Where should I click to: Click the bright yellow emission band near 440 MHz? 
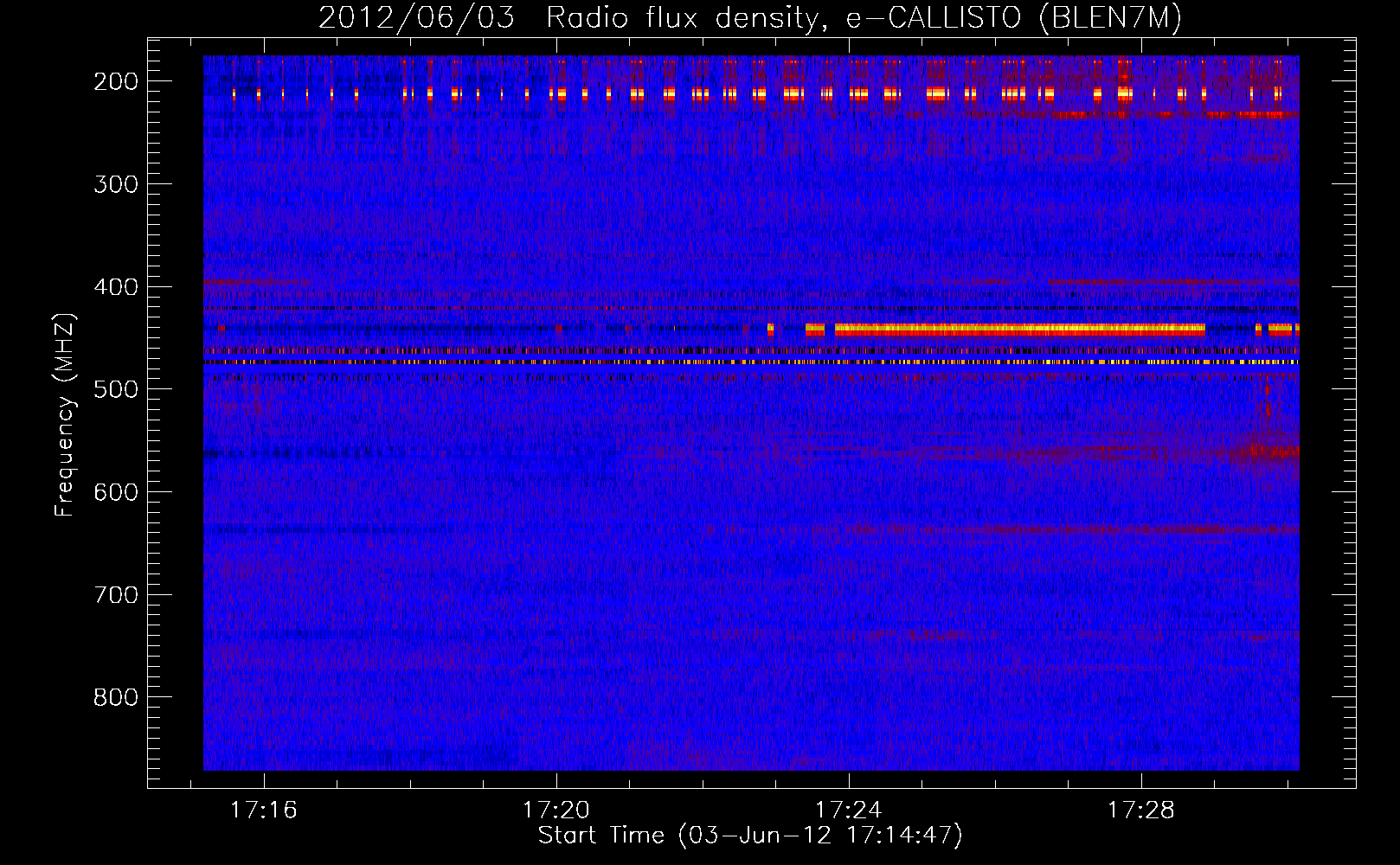click(1019, 329)
